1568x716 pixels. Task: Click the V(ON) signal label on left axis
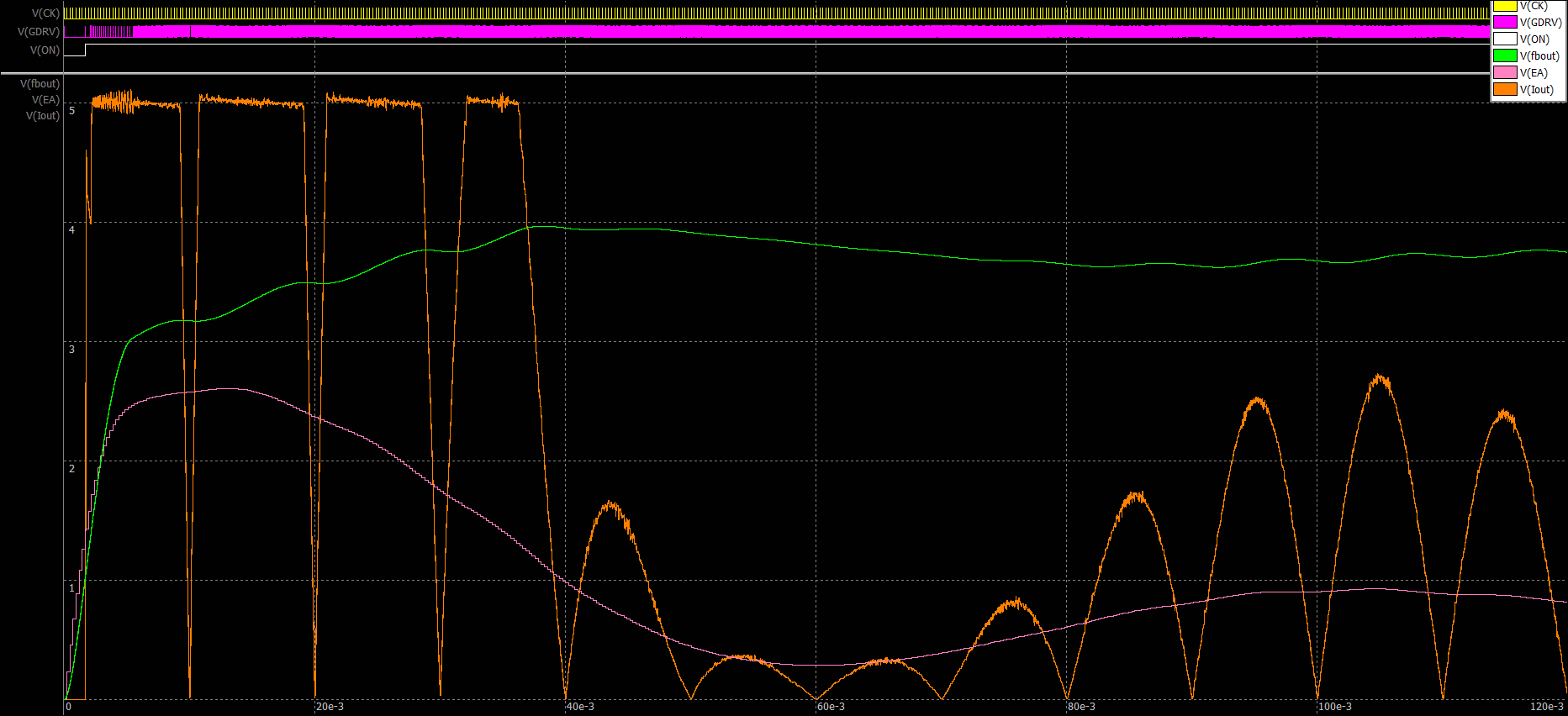(45, 50)
